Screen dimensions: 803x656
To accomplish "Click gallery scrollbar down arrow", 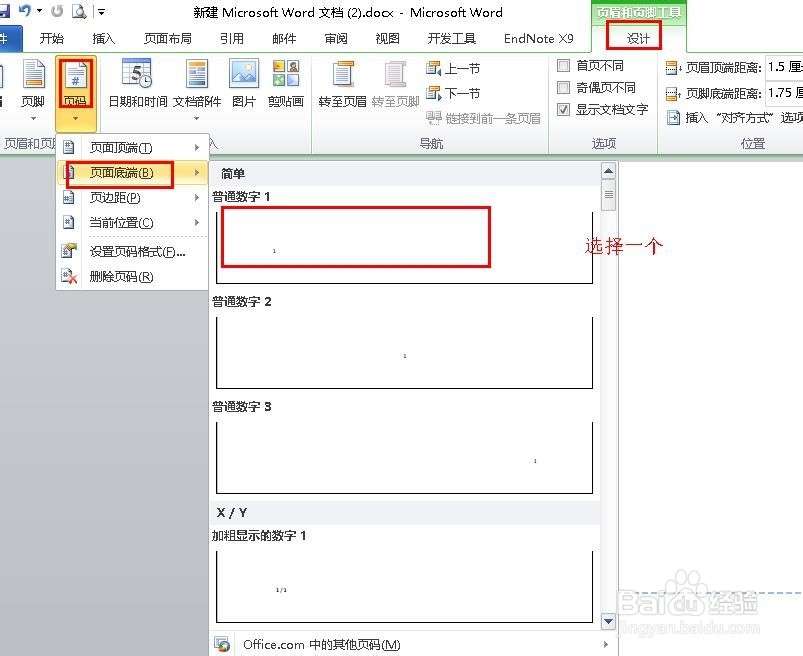I will coord(608,621).
